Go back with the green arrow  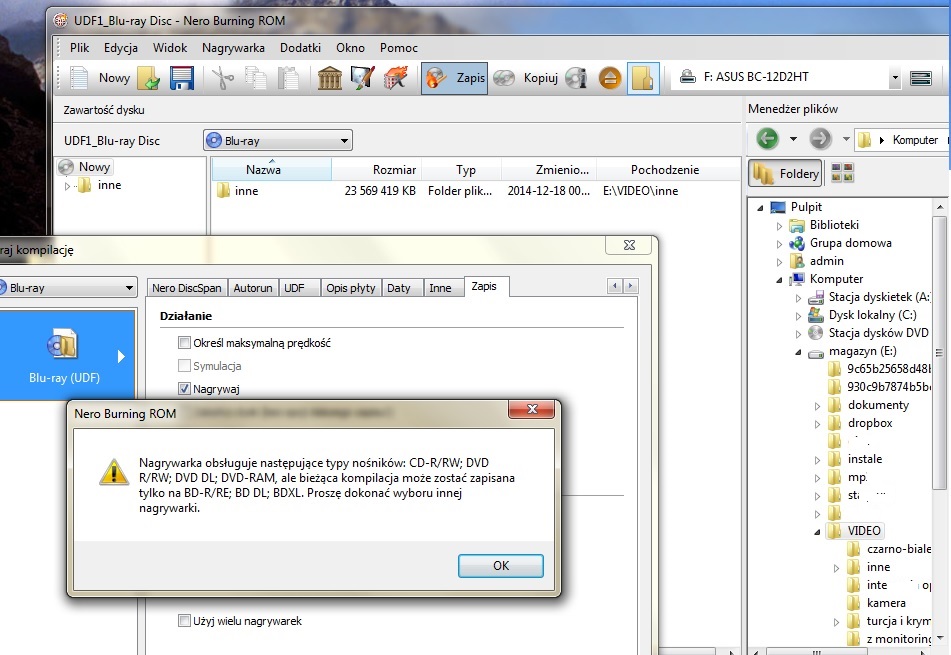click(767, 139)
